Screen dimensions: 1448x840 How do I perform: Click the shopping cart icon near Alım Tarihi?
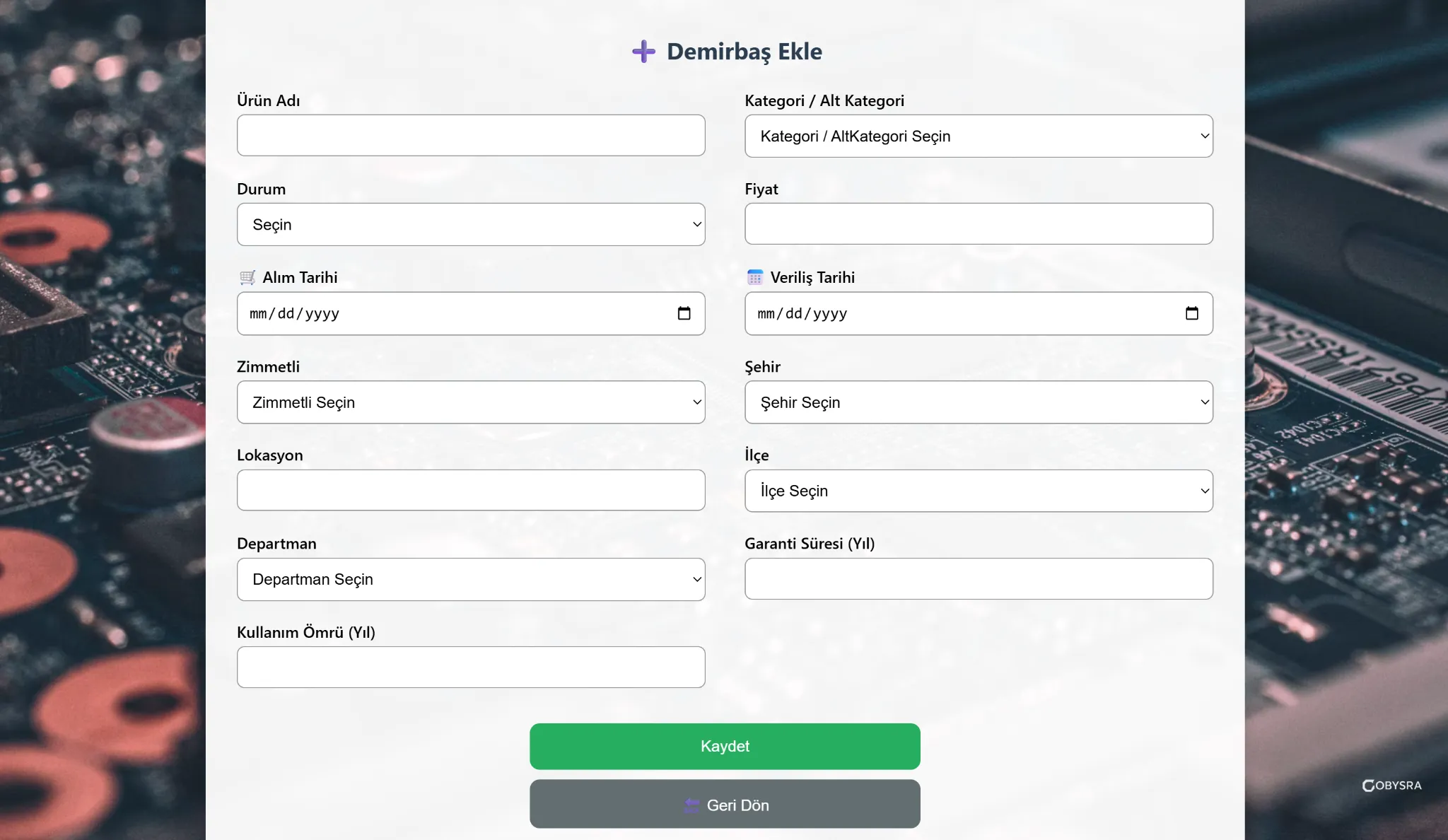coord(247,277)
